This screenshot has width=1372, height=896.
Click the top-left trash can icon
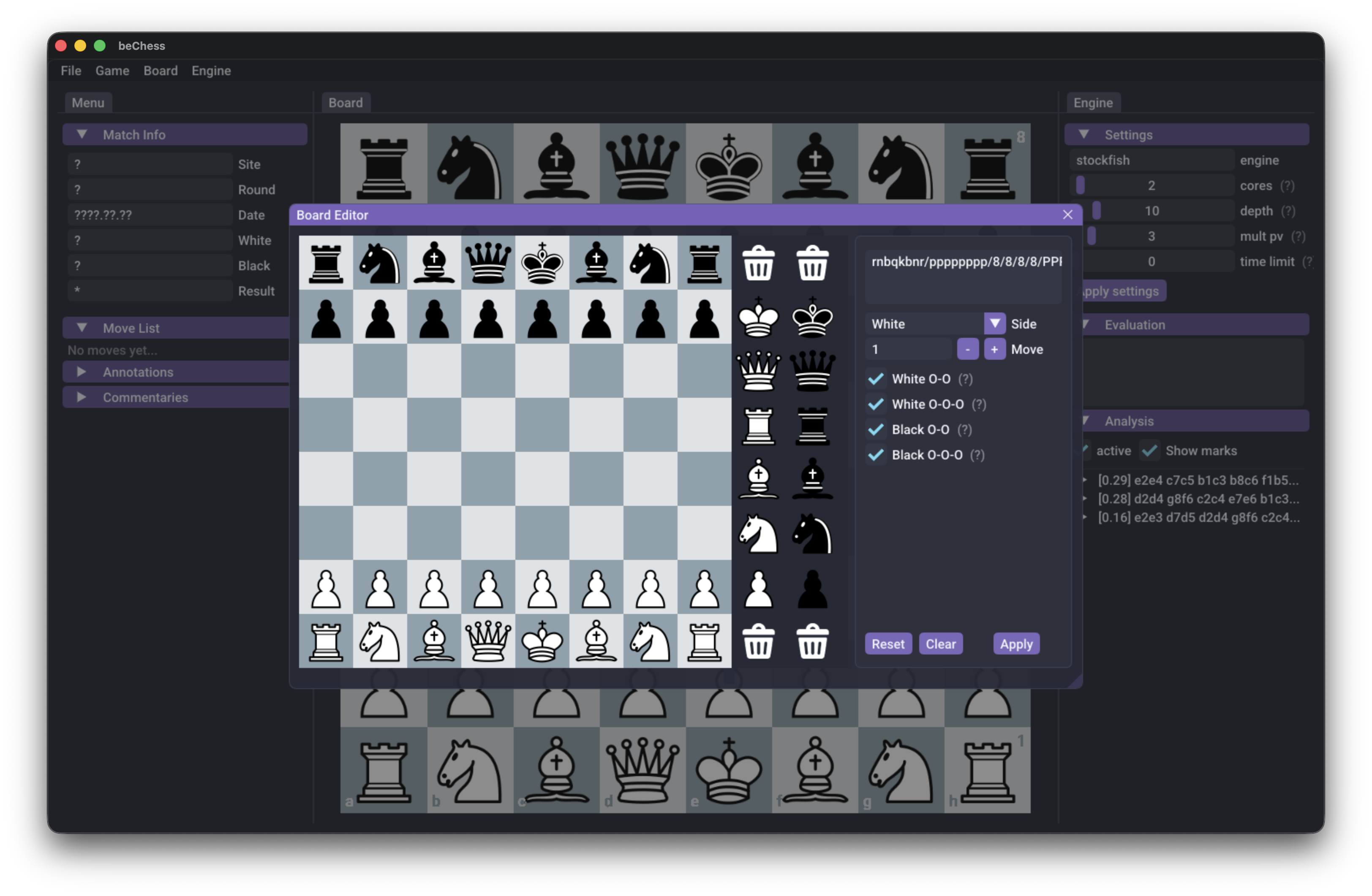click(758, 263)
